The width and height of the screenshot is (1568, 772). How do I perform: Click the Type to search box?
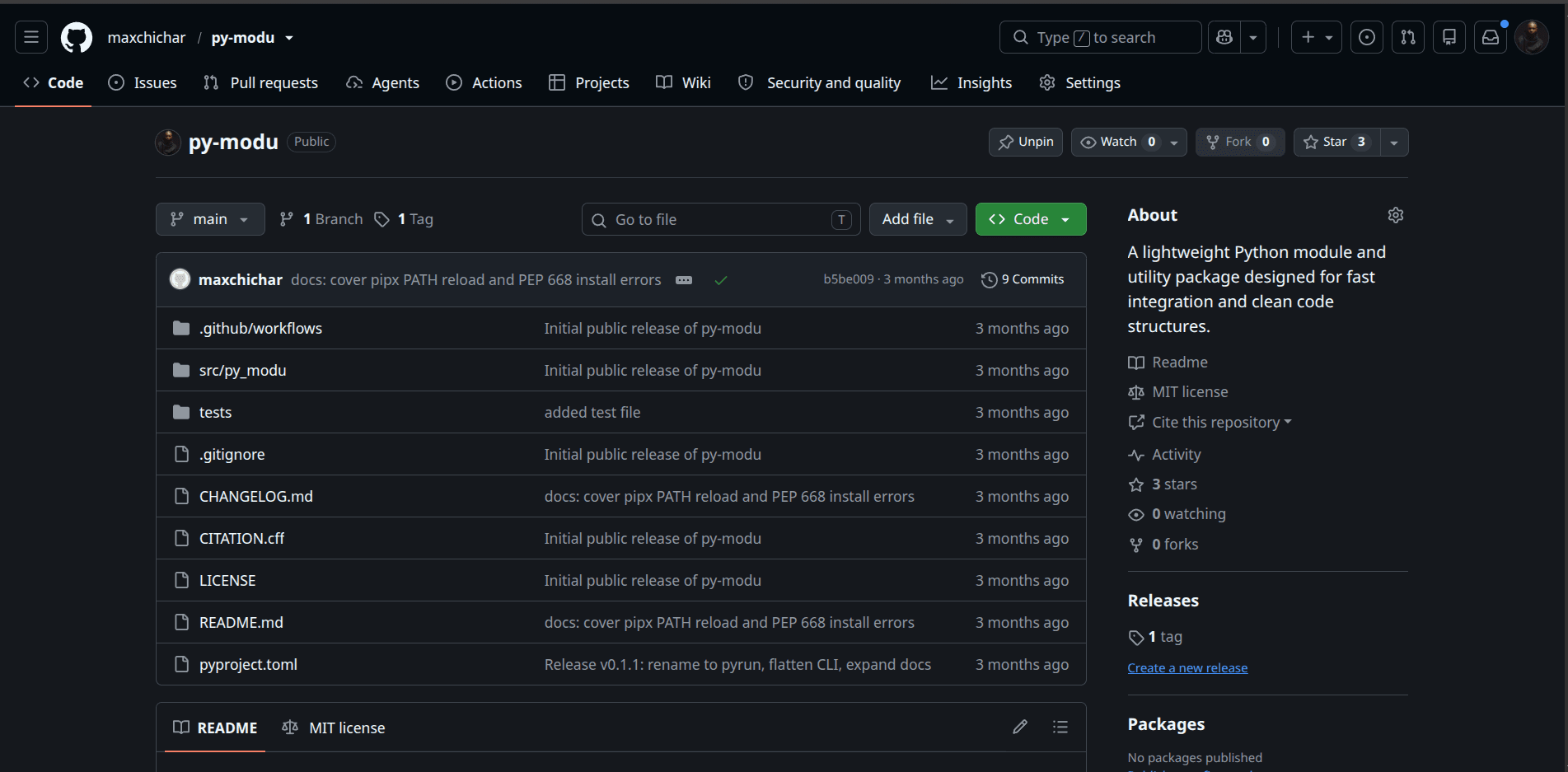point(1100,37)
